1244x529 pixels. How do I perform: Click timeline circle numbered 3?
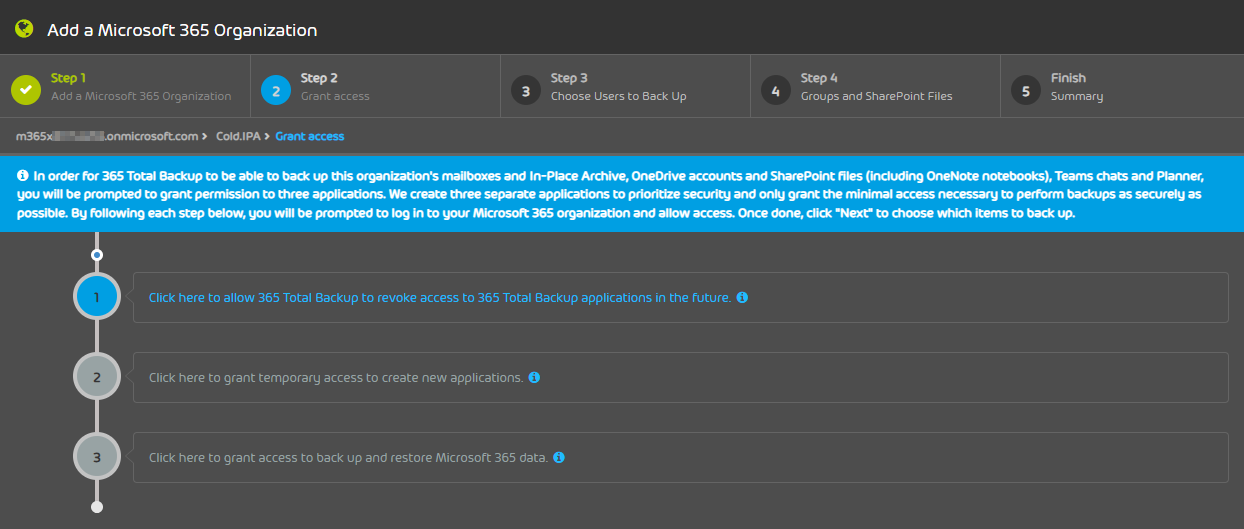point(97,457)
